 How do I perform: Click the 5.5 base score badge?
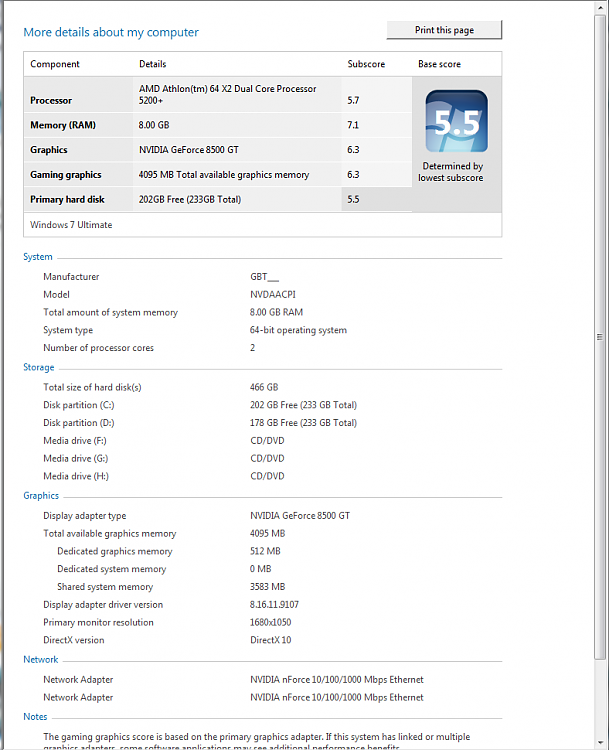coord(456,121)
